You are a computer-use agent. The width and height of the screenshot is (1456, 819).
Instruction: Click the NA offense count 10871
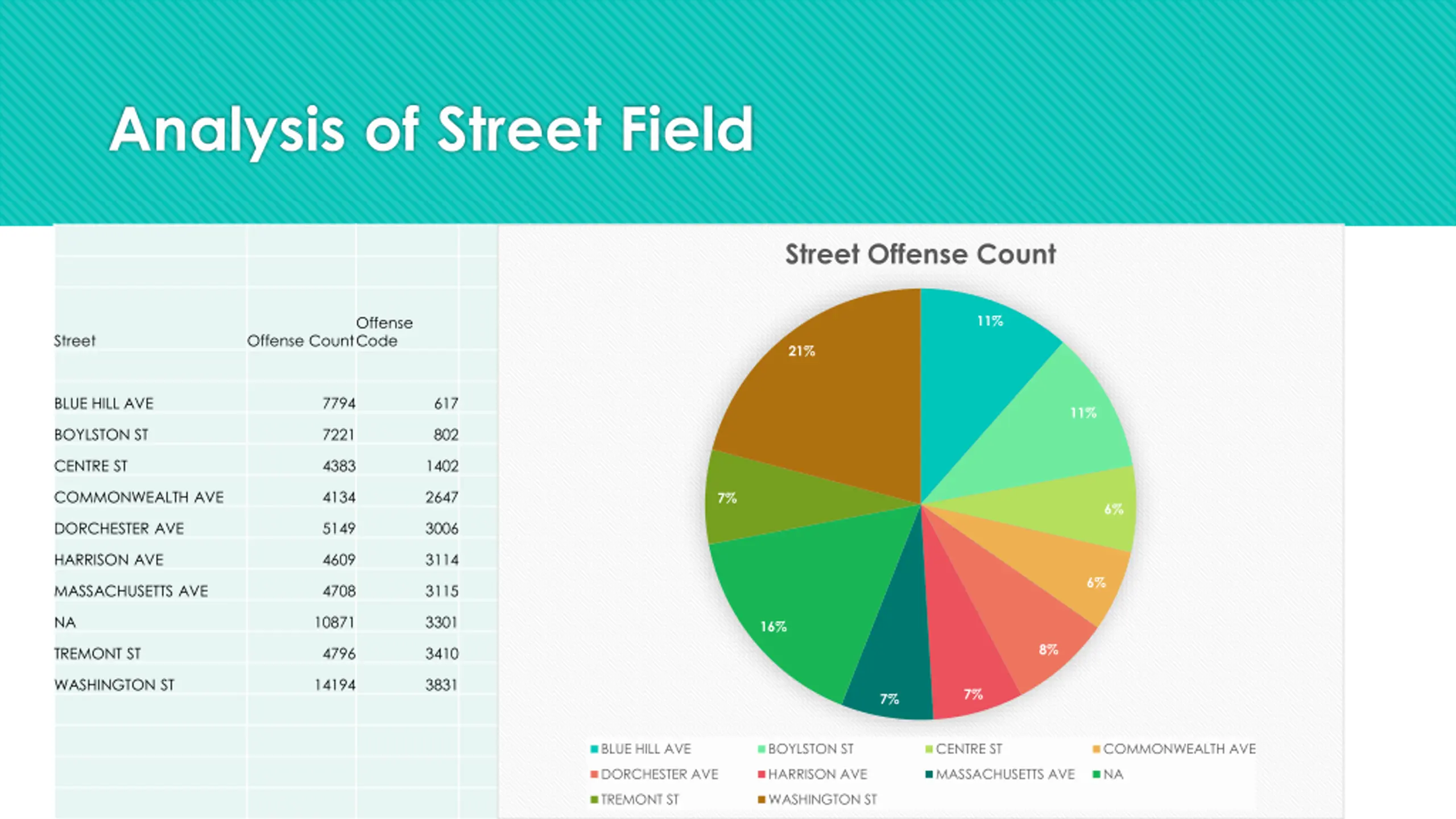click(x=335, y=622)
